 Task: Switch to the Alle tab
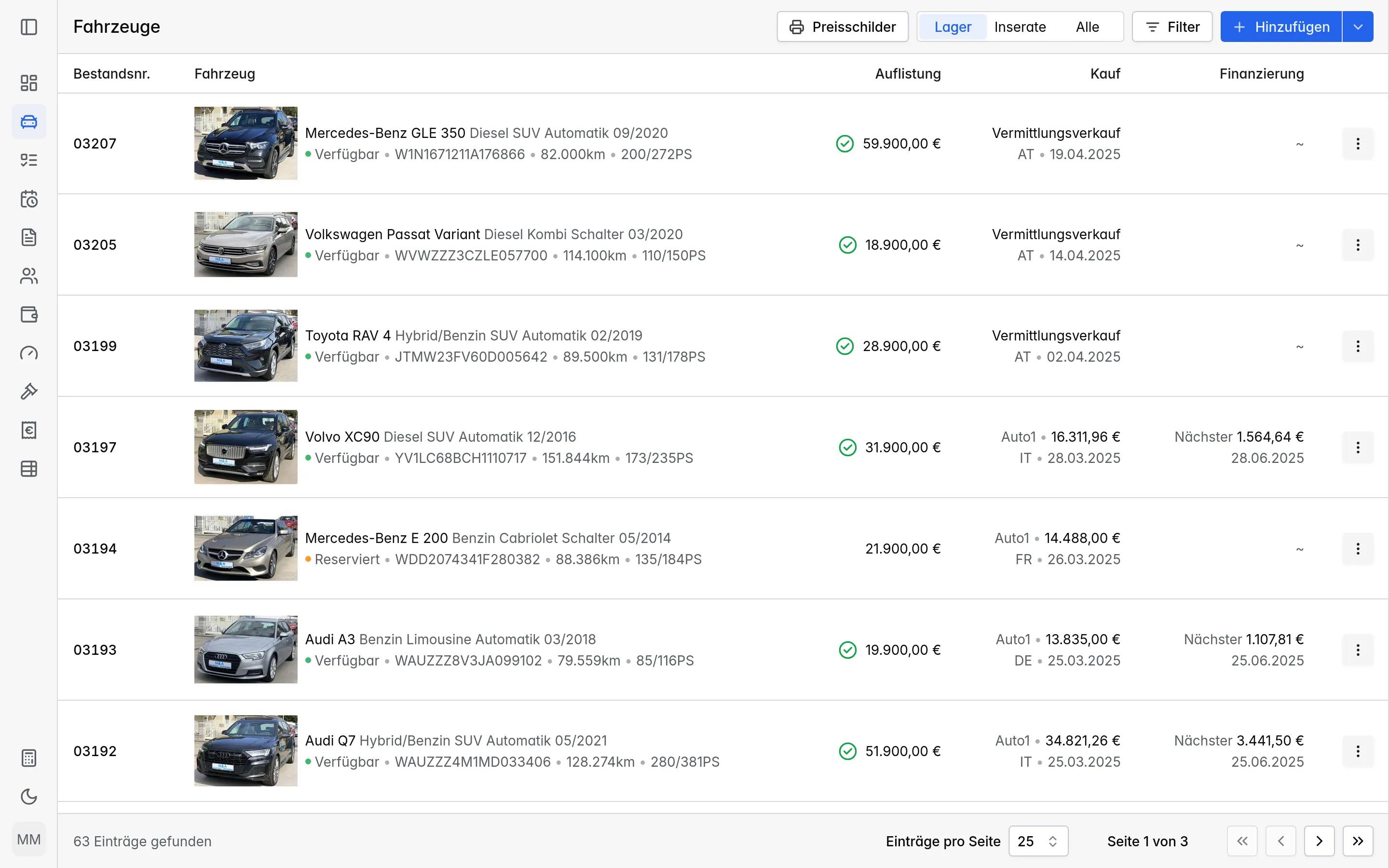(1087, 27)
